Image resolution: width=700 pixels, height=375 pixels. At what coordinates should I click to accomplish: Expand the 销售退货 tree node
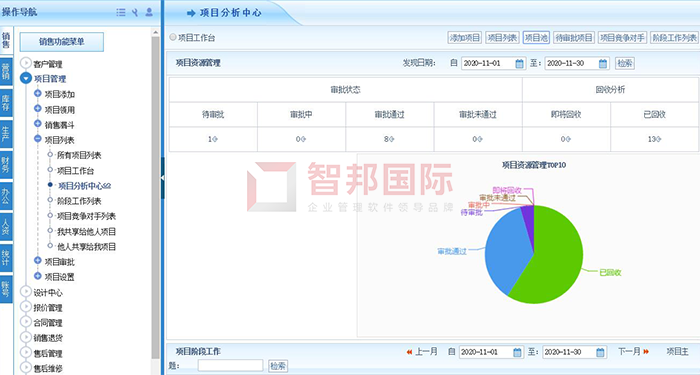tap(26, 338)
